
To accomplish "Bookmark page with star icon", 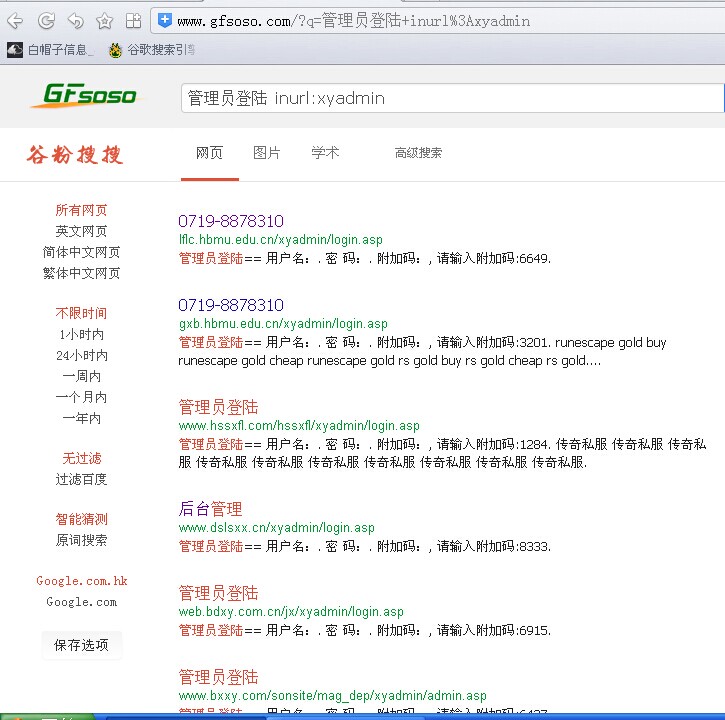I will click(x=104, y=21).
